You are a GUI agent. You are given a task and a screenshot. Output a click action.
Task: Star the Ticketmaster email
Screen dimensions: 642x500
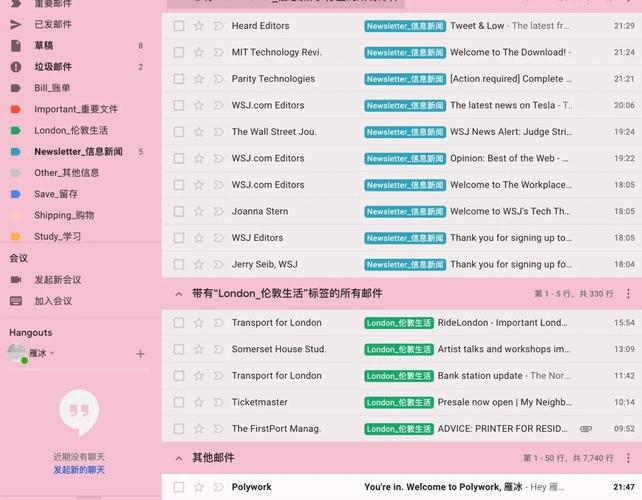tap(199, 402)
